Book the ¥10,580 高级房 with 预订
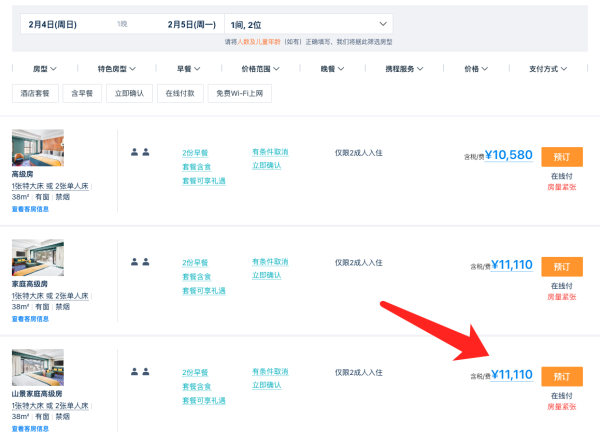The image size is (600, 432). point(562,157)
